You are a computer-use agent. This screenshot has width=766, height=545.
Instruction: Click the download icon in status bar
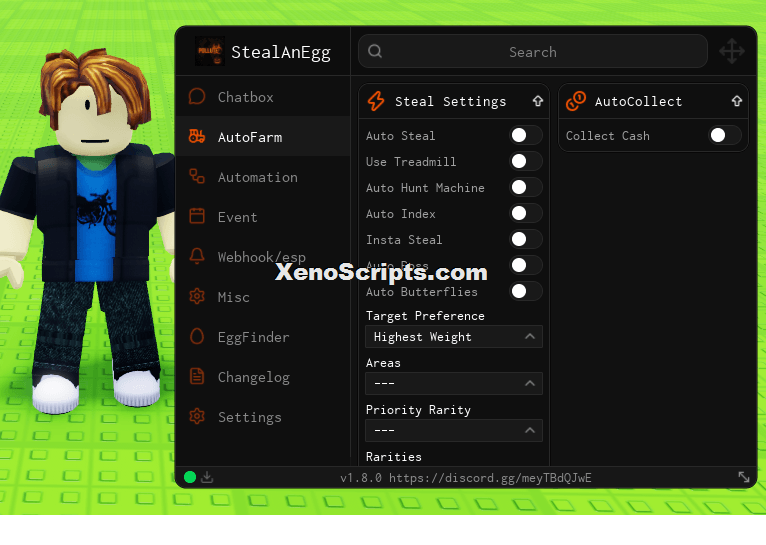[x=207, y=477]
